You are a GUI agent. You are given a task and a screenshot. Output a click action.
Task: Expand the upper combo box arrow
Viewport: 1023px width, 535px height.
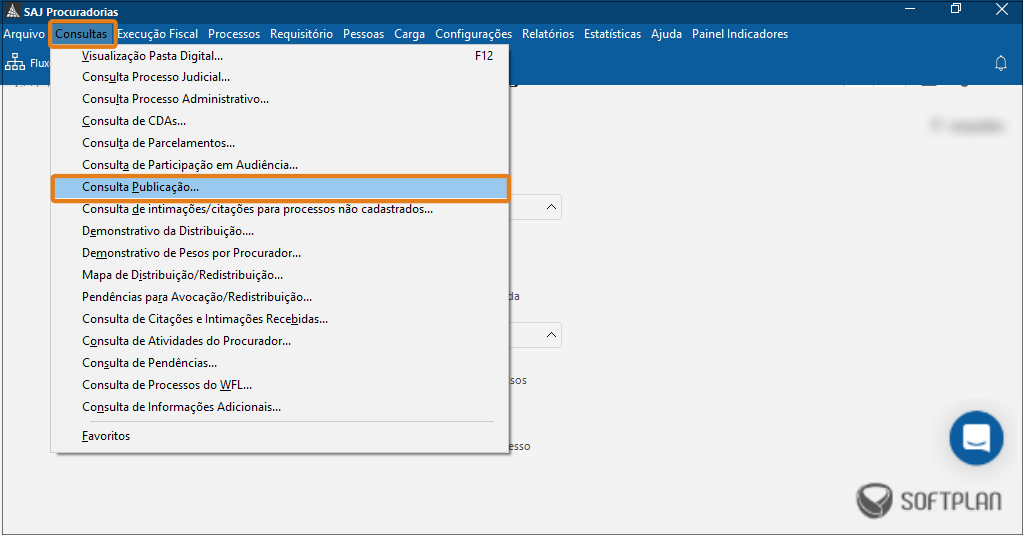coord(551,207)
